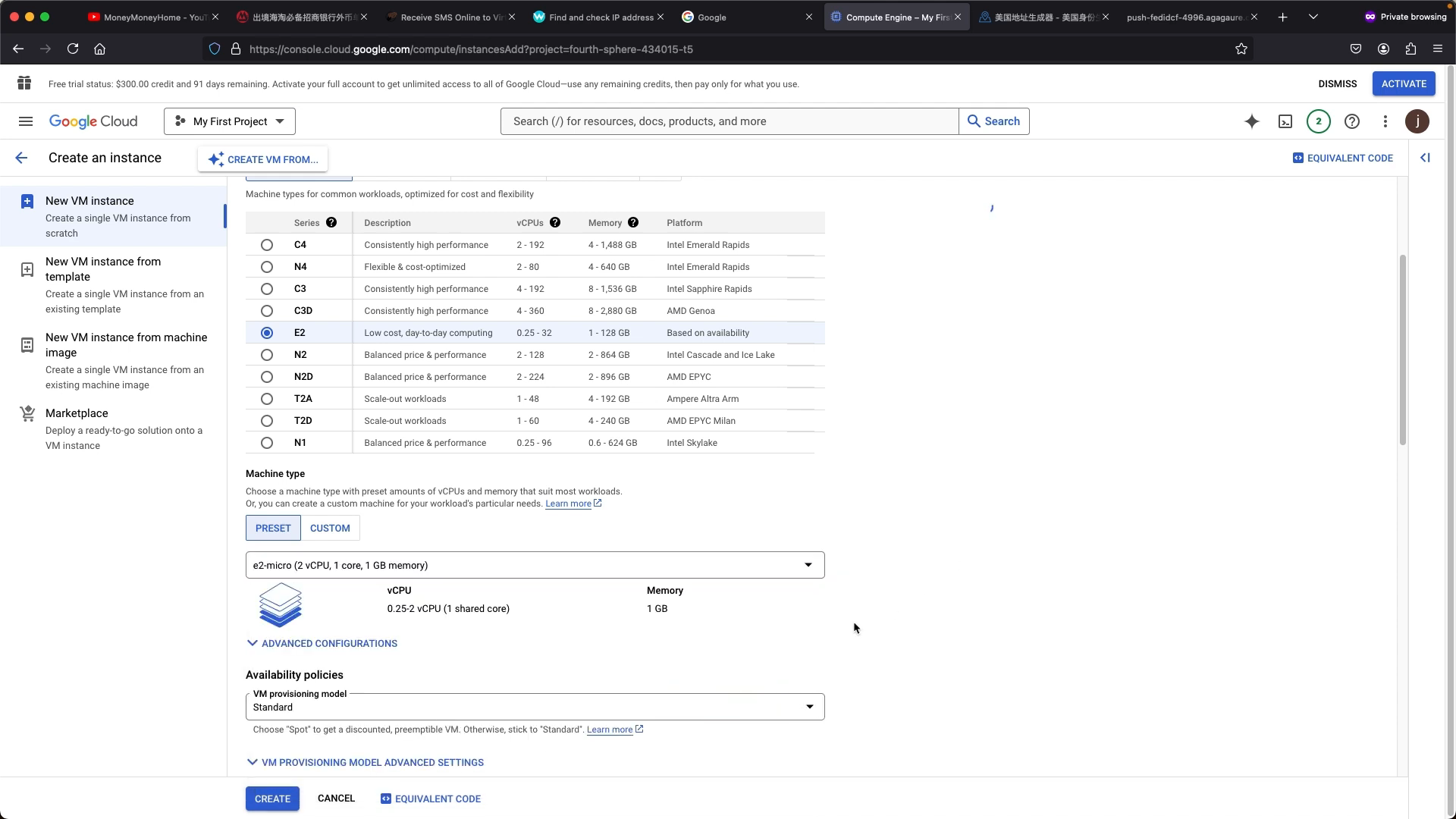
Task: Click the Series help tooltip icon
Action: pos(331,222)
